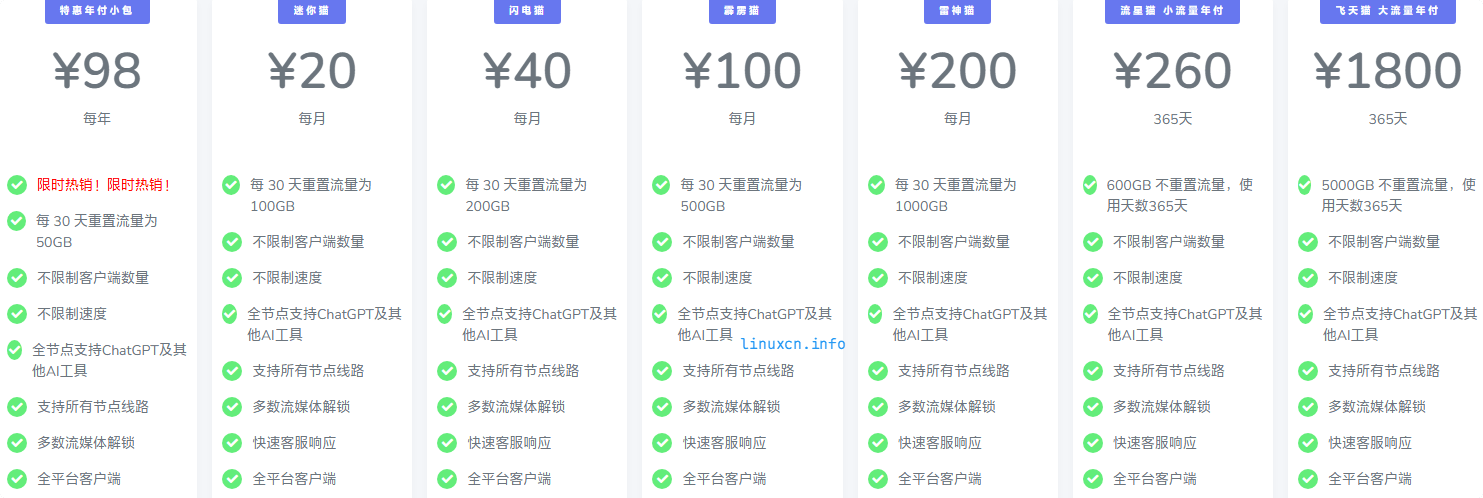Click check icon beside 500GB reset traffic text
Viewport: 1483px width, 498px height.
tap(661, 185)
